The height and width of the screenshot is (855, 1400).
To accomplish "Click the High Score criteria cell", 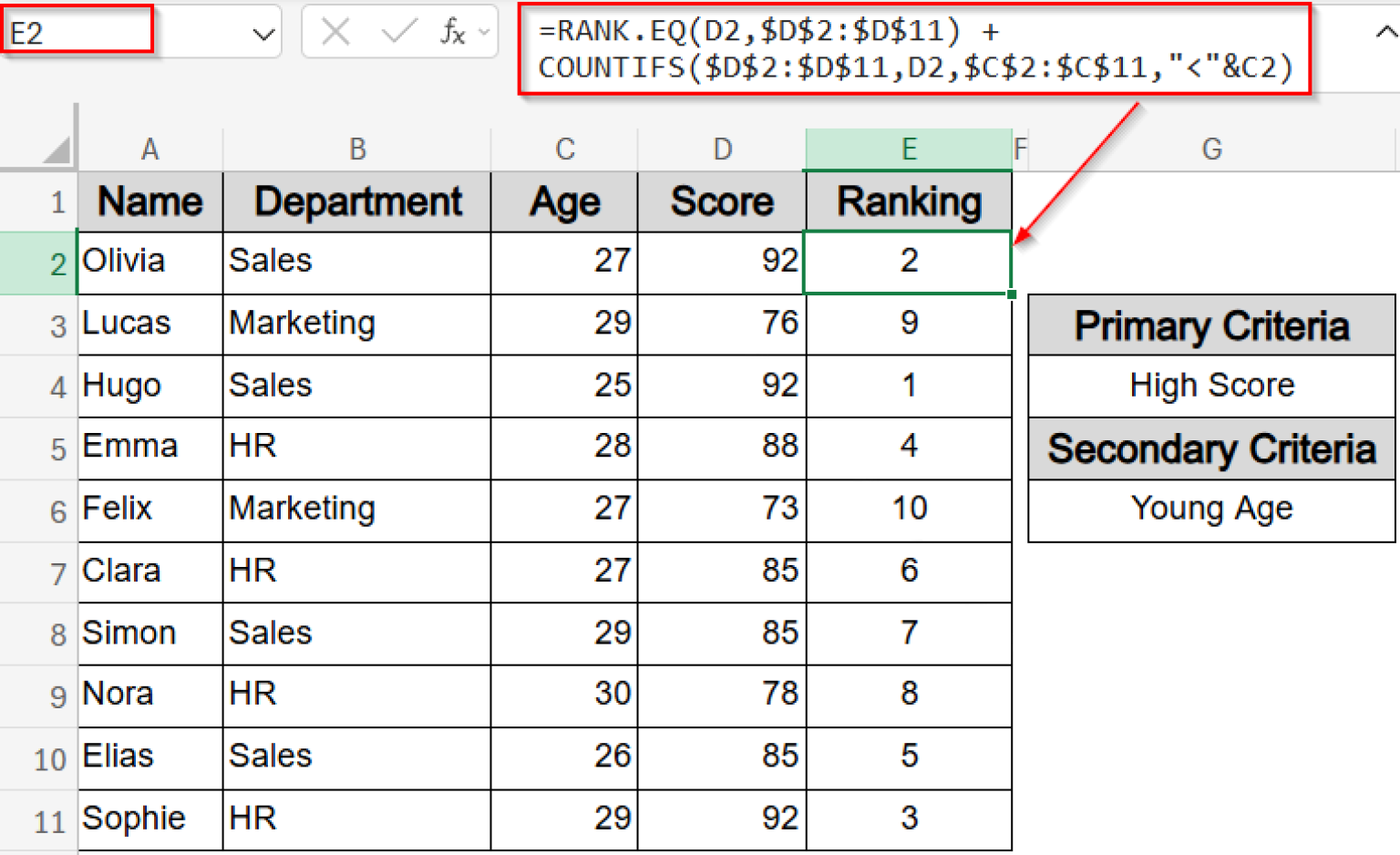I will (1211, 386).
